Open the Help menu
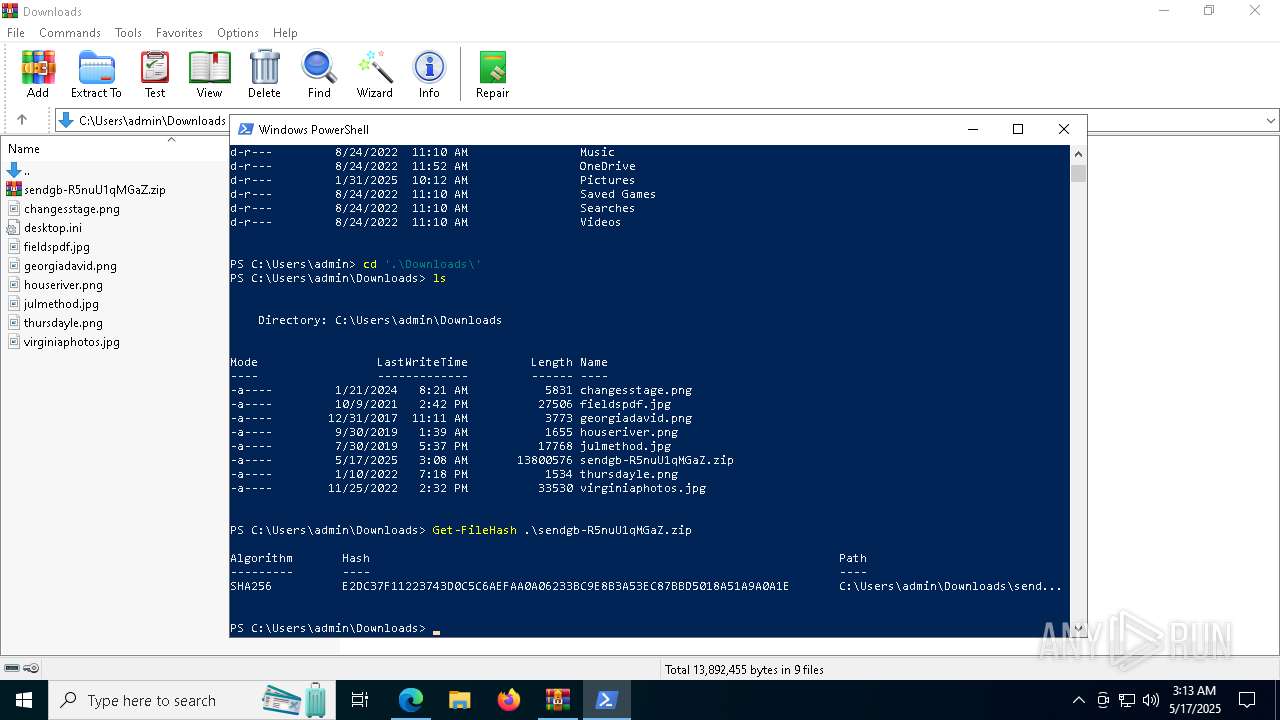 [285, 33]
